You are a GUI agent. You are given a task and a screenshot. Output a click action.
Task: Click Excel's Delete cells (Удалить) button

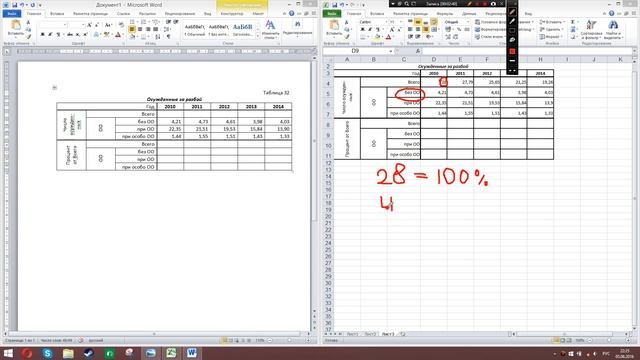(550, 29)
